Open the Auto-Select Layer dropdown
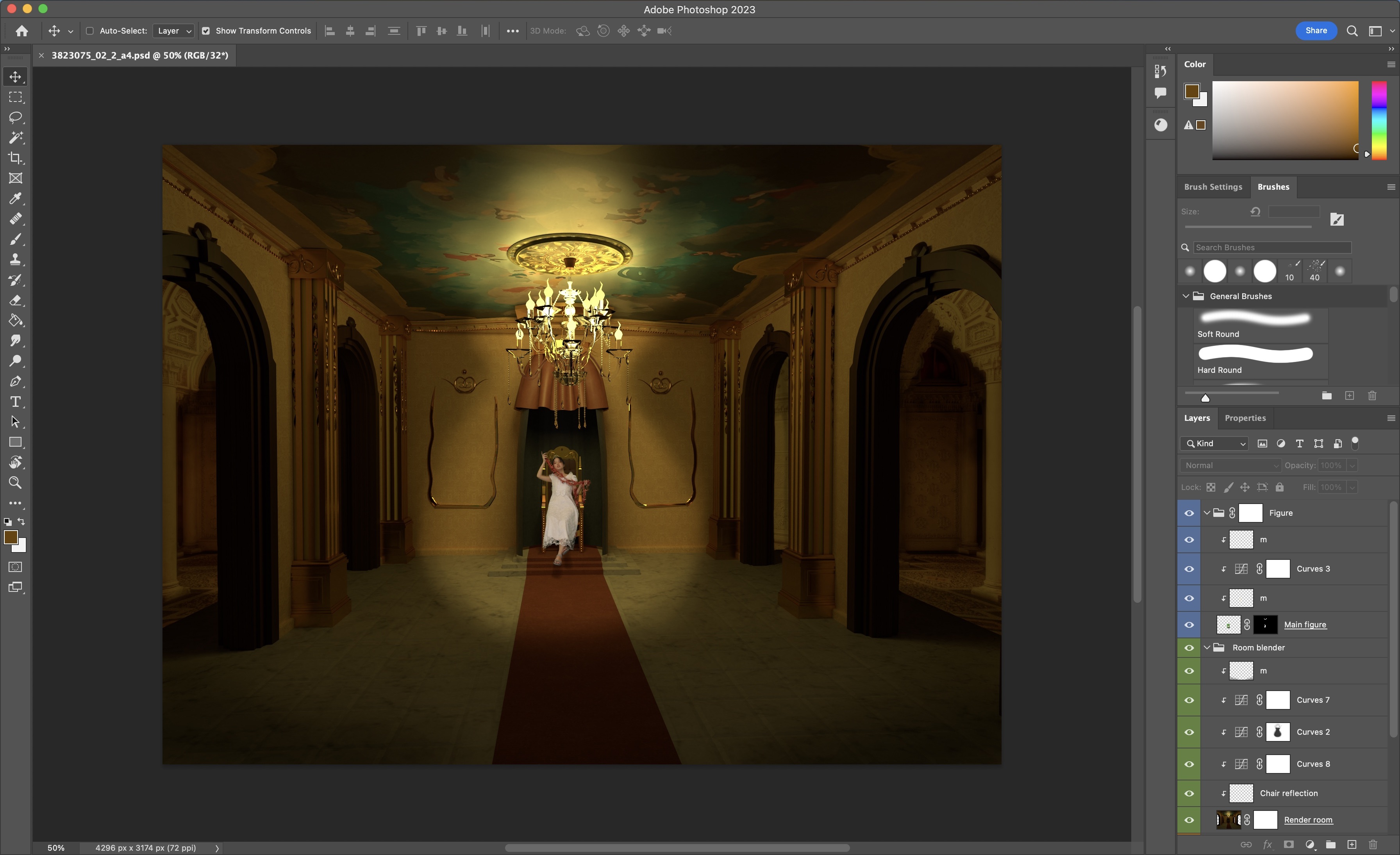Image resolution: width=1400 pixels, height=855 pixels. 173,31
